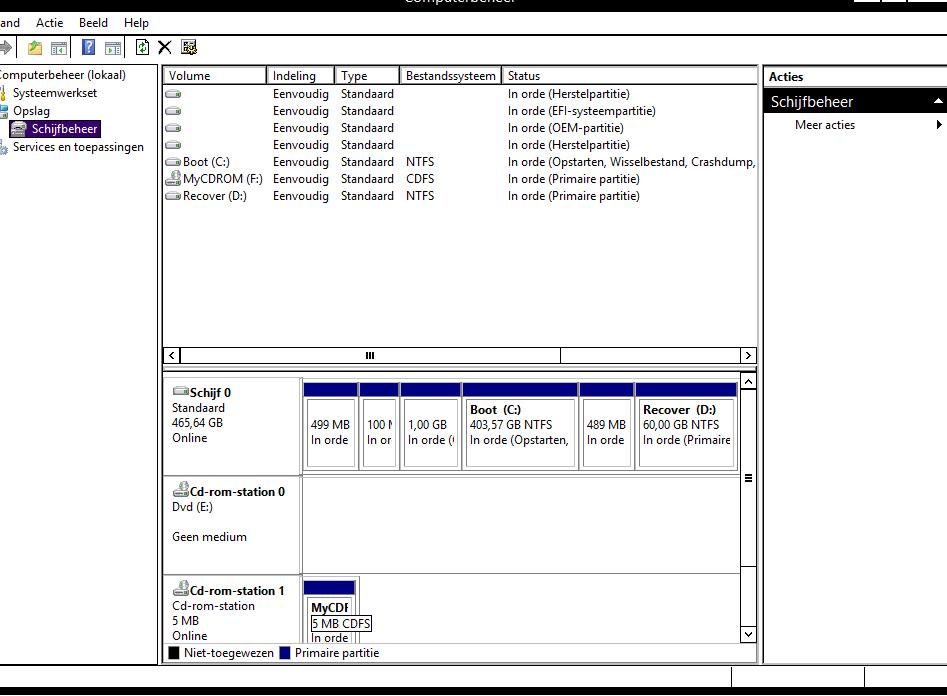Click the green Refresh toolbar icon
The image size is (947, 696).
(142, 48)
